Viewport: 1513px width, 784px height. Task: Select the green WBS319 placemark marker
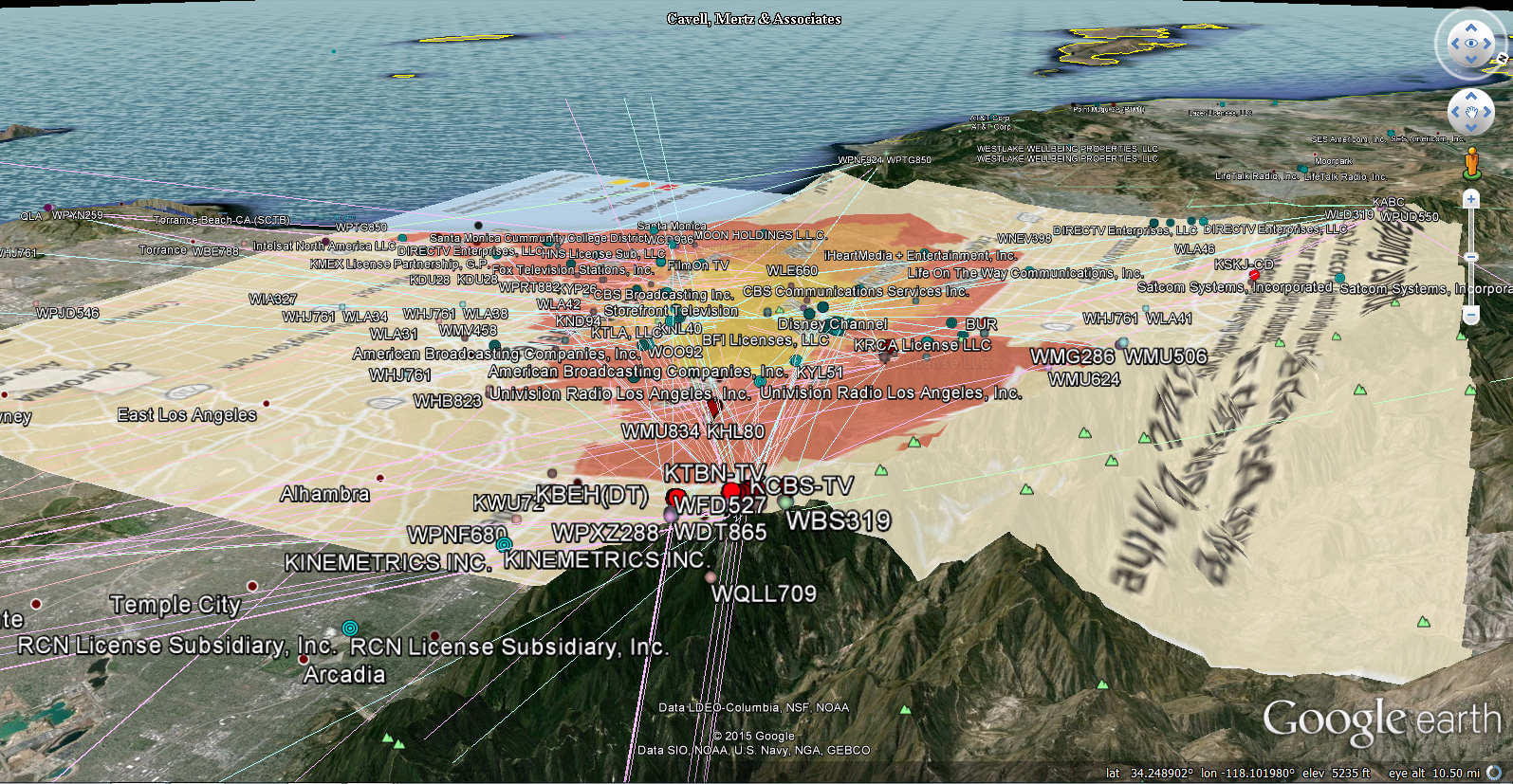785,502
